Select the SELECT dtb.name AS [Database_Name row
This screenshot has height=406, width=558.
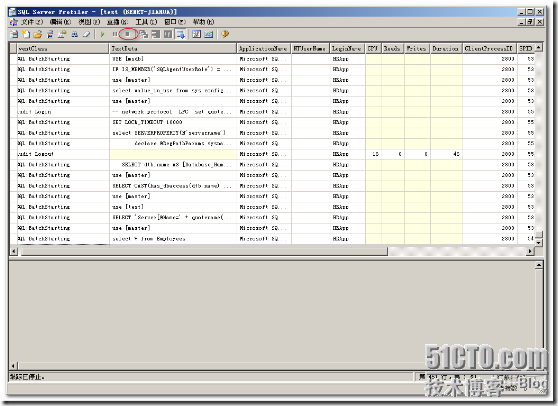pyautogui.click(x=272, y=164)
